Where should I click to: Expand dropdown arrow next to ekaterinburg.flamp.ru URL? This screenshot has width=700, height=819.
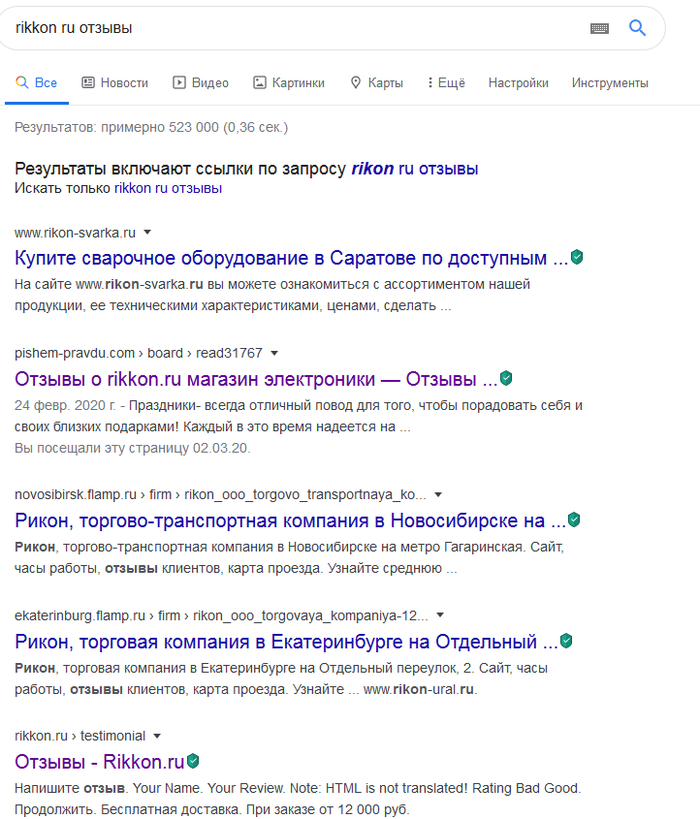440,615
